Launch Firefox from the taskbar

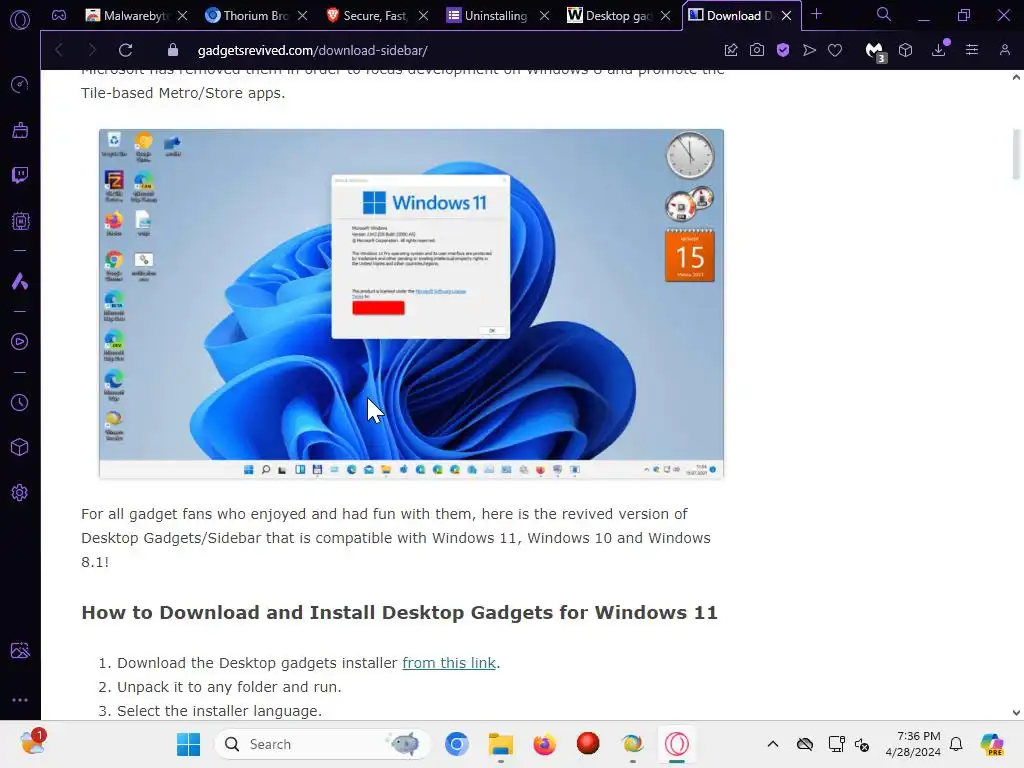544,744
